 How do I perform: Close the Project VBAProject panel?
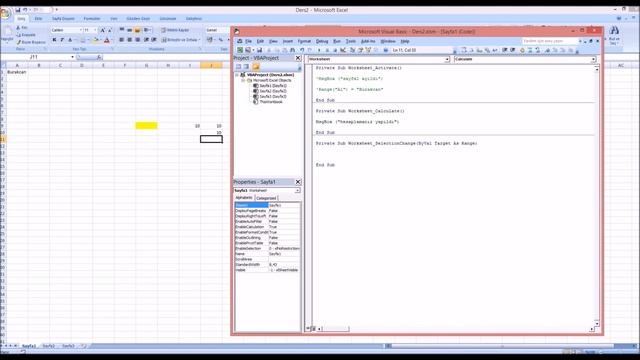[298, 58]
